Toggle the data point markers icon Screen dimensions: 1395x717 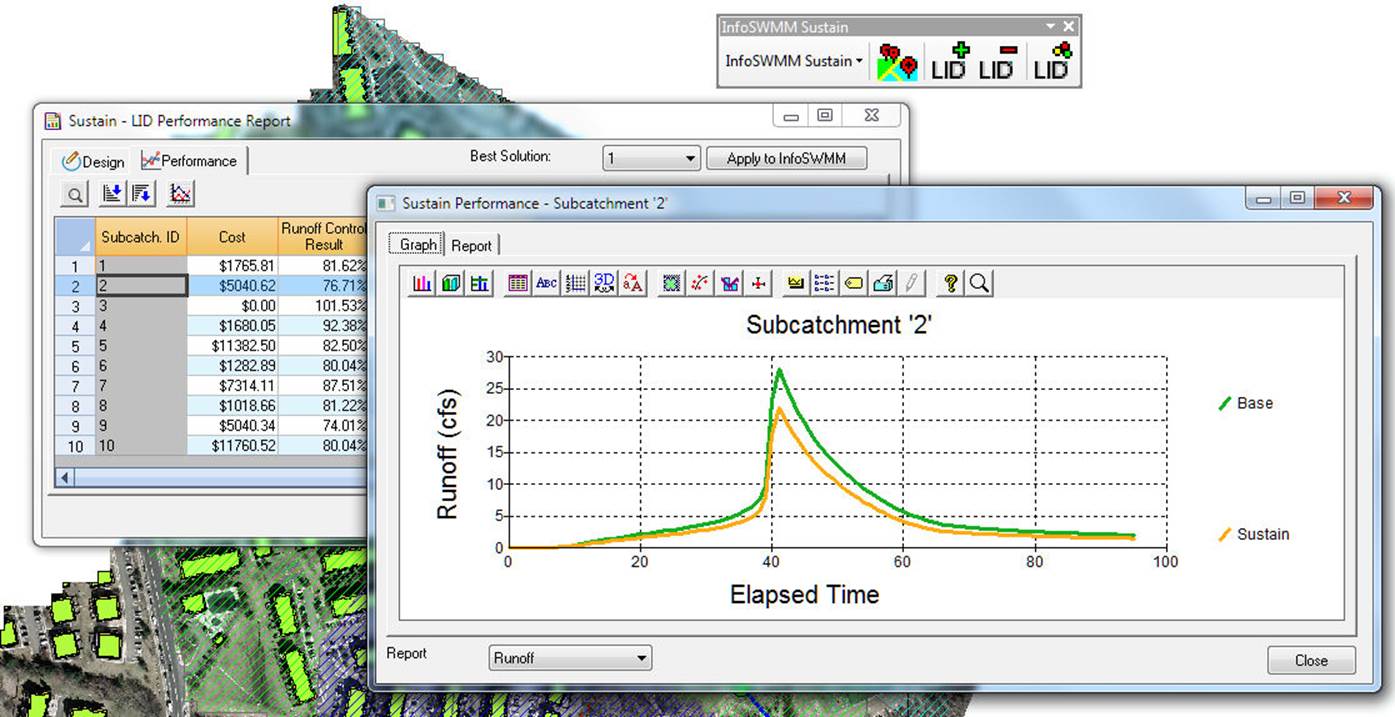699,282
